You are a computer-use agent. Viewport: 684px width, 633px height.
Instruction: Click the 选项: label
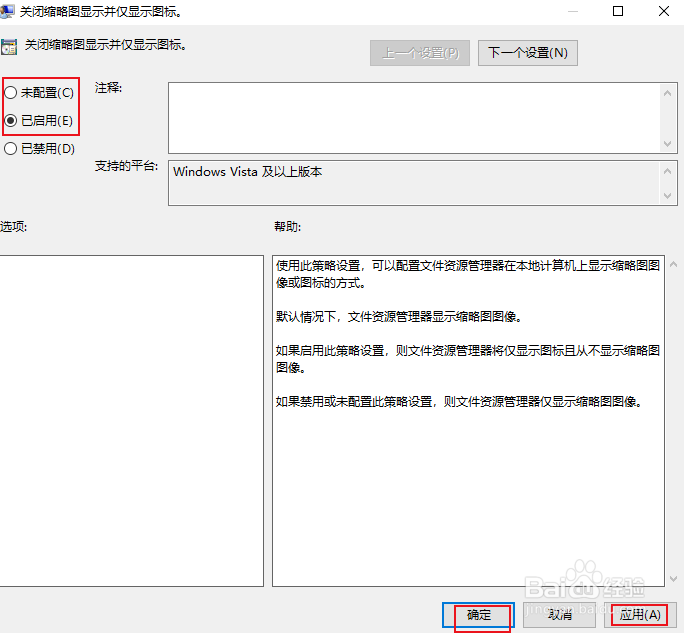click(x=14, y=226)
